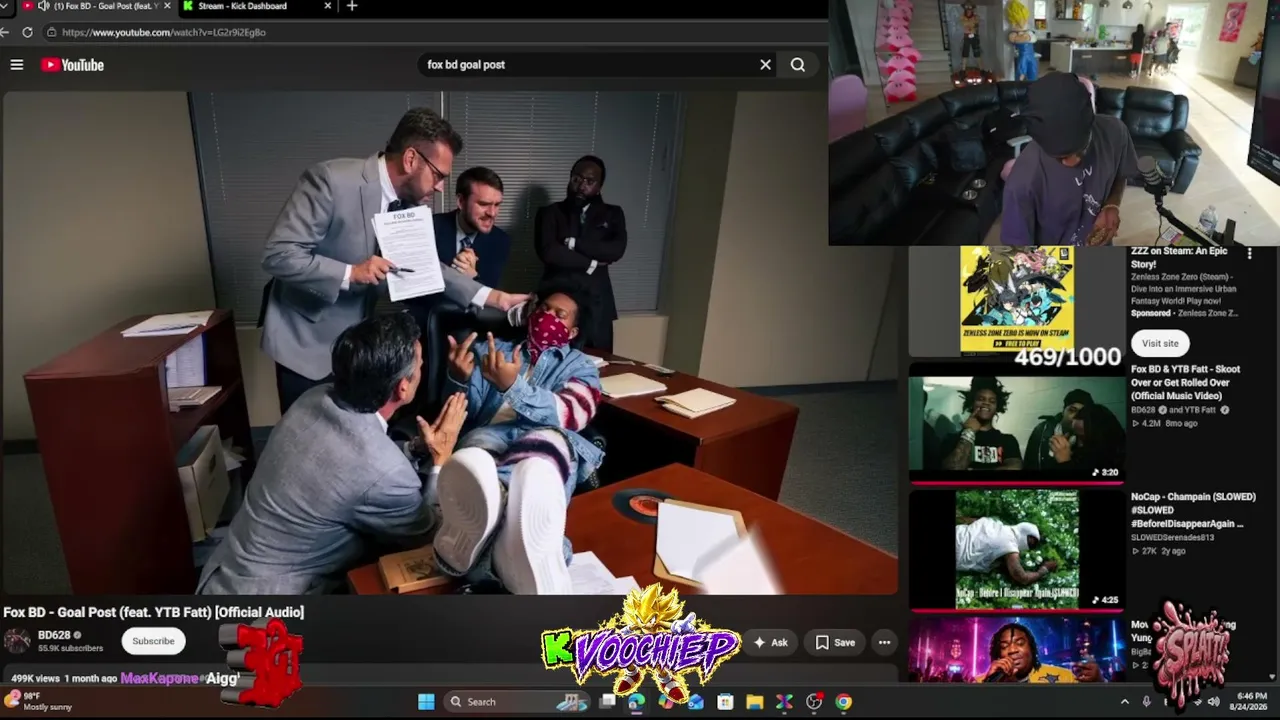Clear the YouTube search query

[765, 65]
